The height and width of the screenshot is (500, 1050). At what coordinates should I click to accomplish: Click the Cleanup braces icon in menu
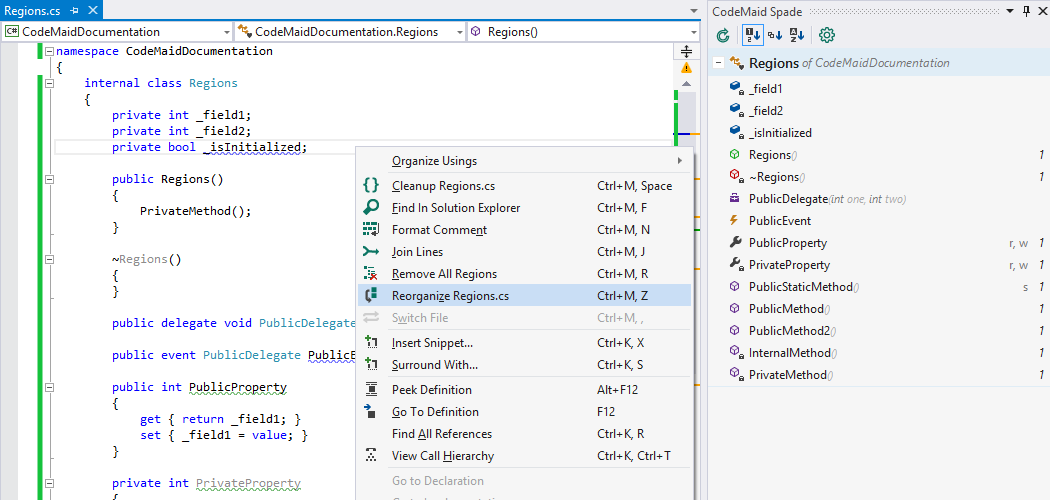click(371, 185)
